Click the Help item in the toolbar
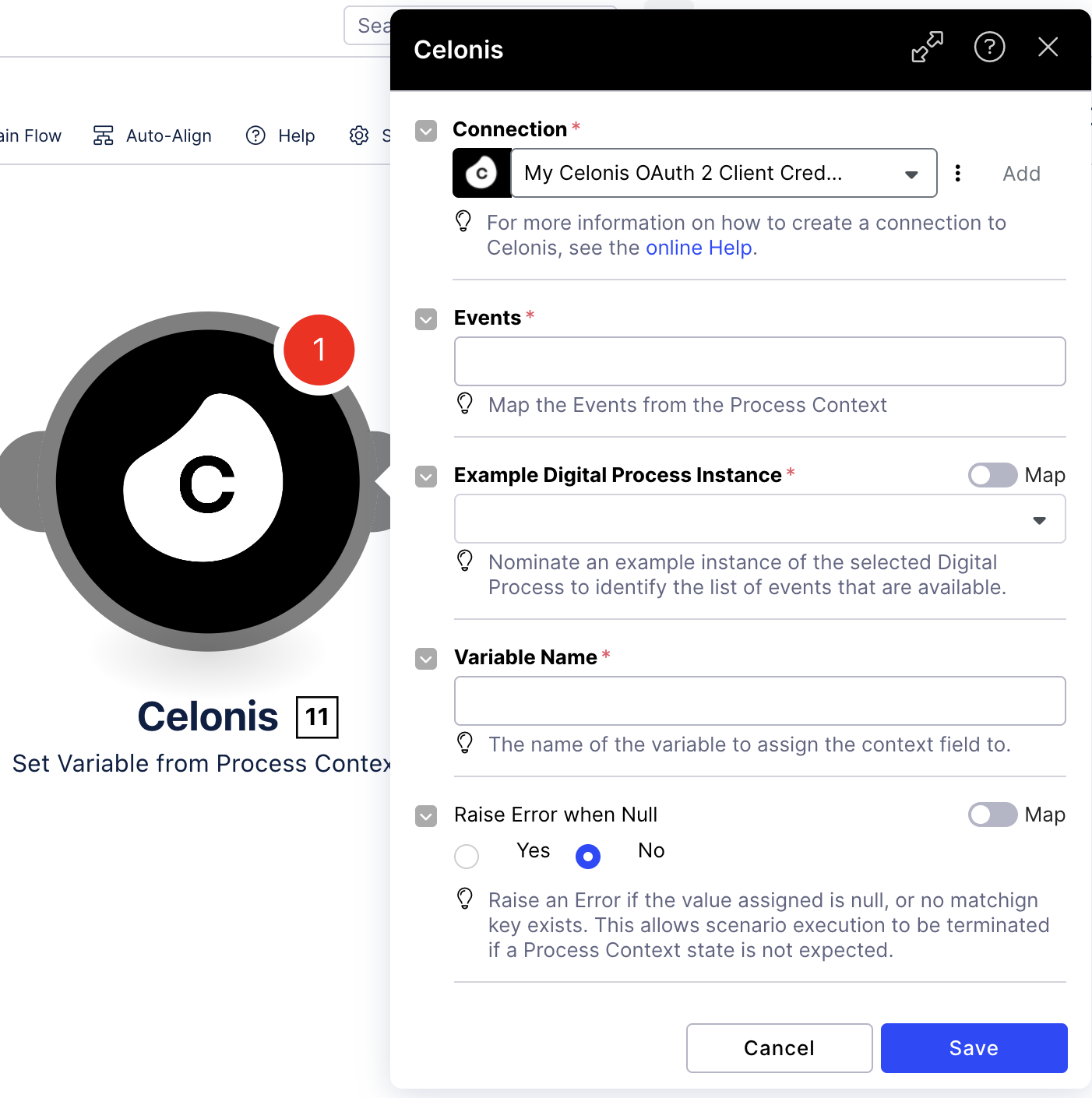Screen dimensions: 1092x1098 point(280,135)
